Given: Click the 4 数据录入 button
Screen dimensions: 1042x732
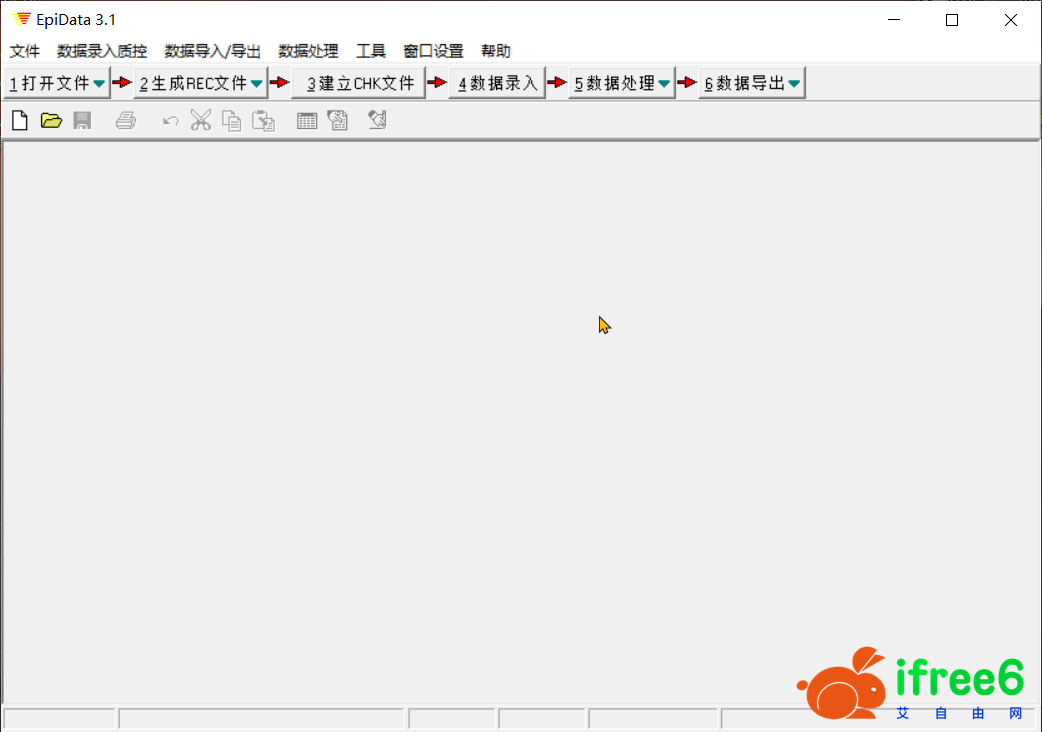Looking at the screenshot, I should point(497,84).
